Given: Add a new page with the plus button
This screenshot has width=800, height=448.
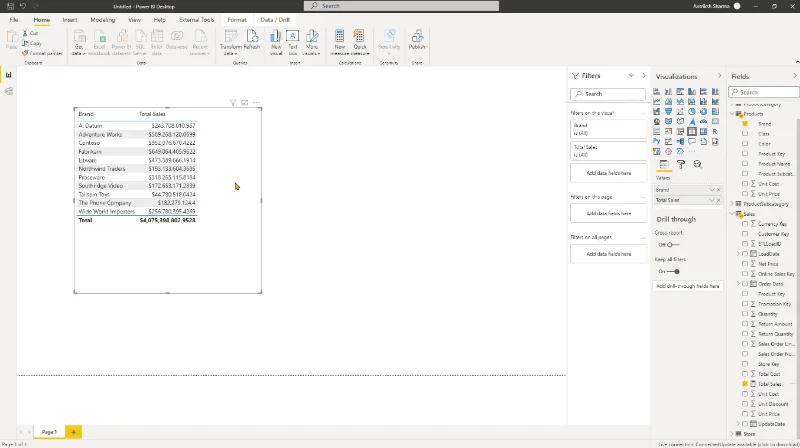Looking at the screenshot, I should tap(73, 432).
